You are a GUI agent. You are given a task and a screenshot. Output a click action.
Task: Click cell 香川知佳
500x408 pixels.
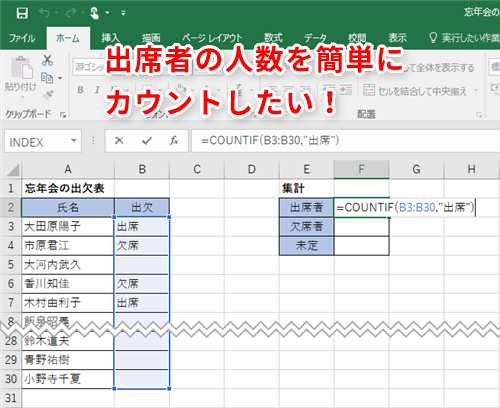coord(68,284)
